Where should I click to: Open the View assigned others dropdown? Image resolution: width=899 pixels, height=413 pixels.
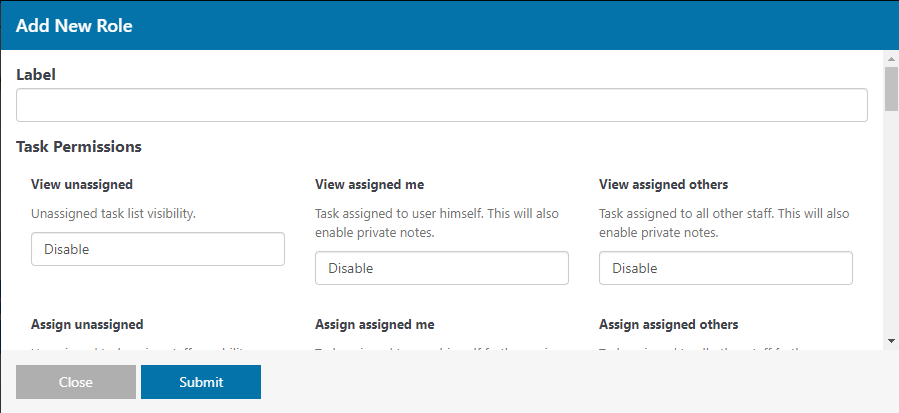click(726, 268)
